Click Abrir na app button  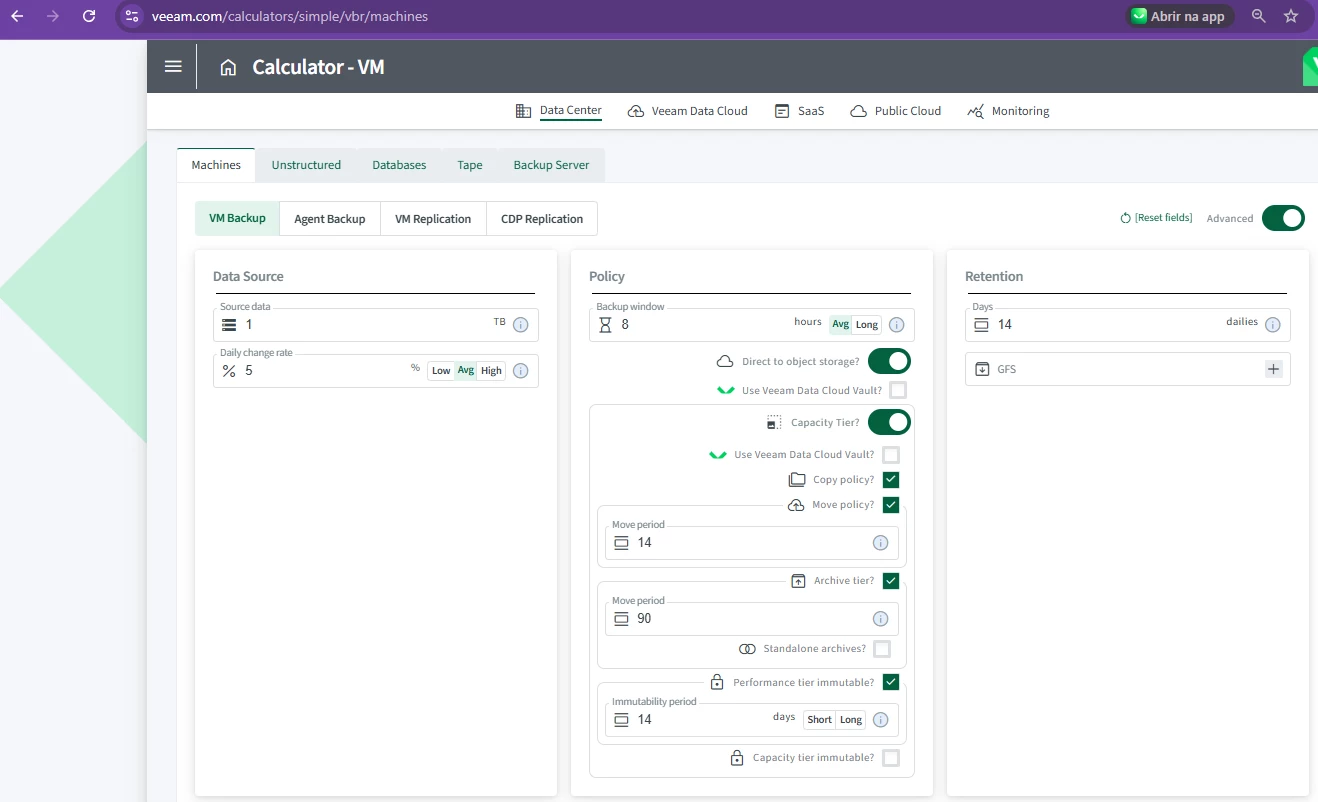tap(1178, 16)
